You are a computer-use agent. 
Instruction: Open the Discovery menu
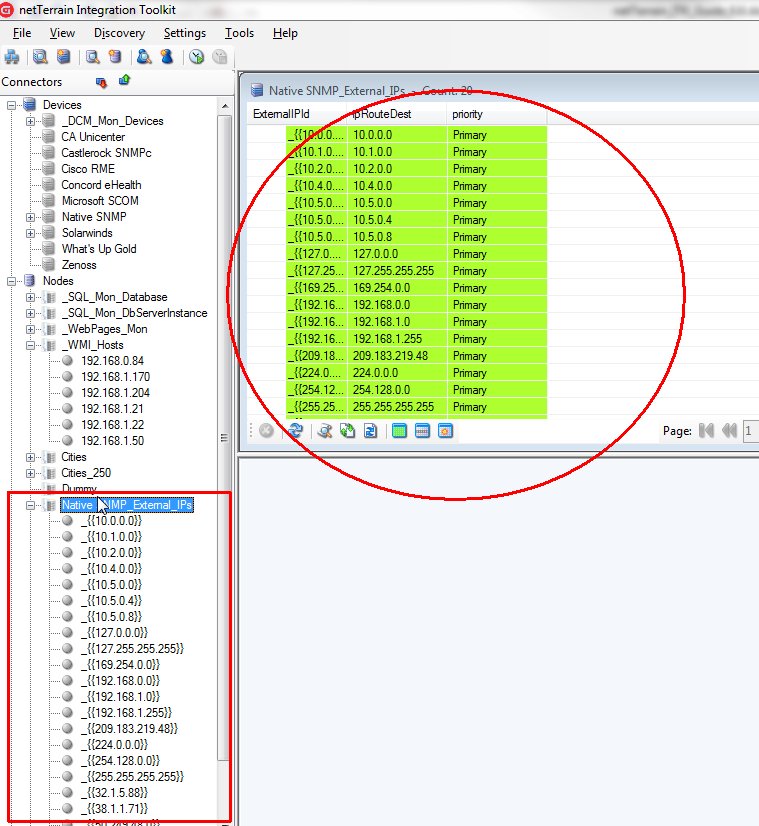point(119,33)
